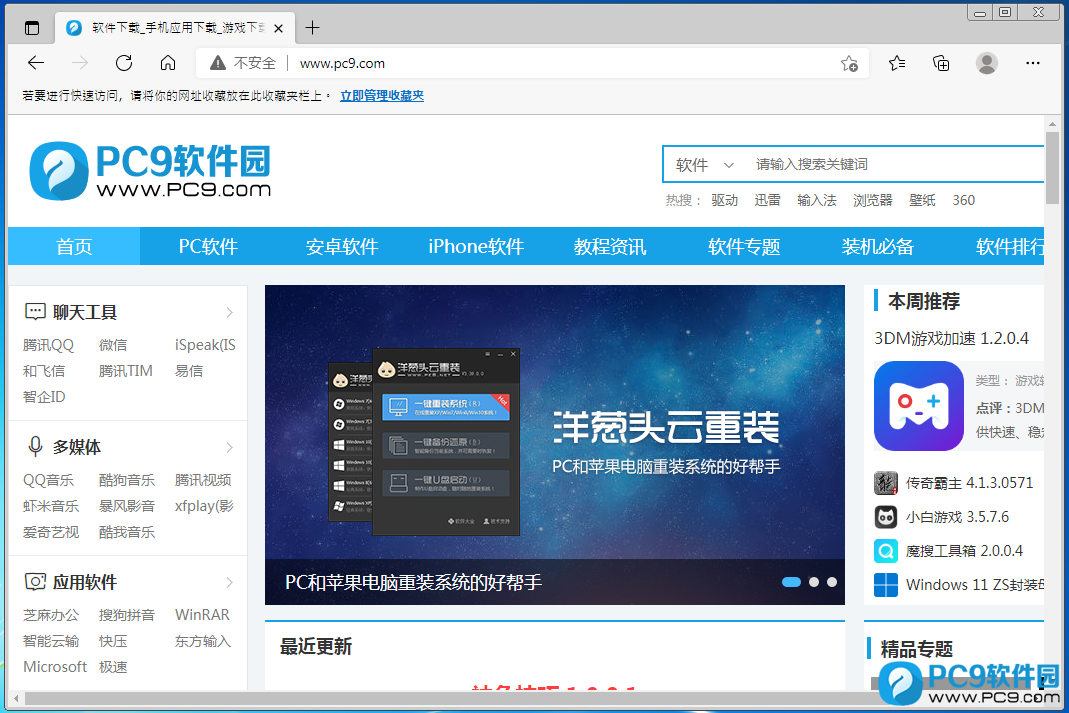Click the horizontal page scrollbar

[450, 698]
